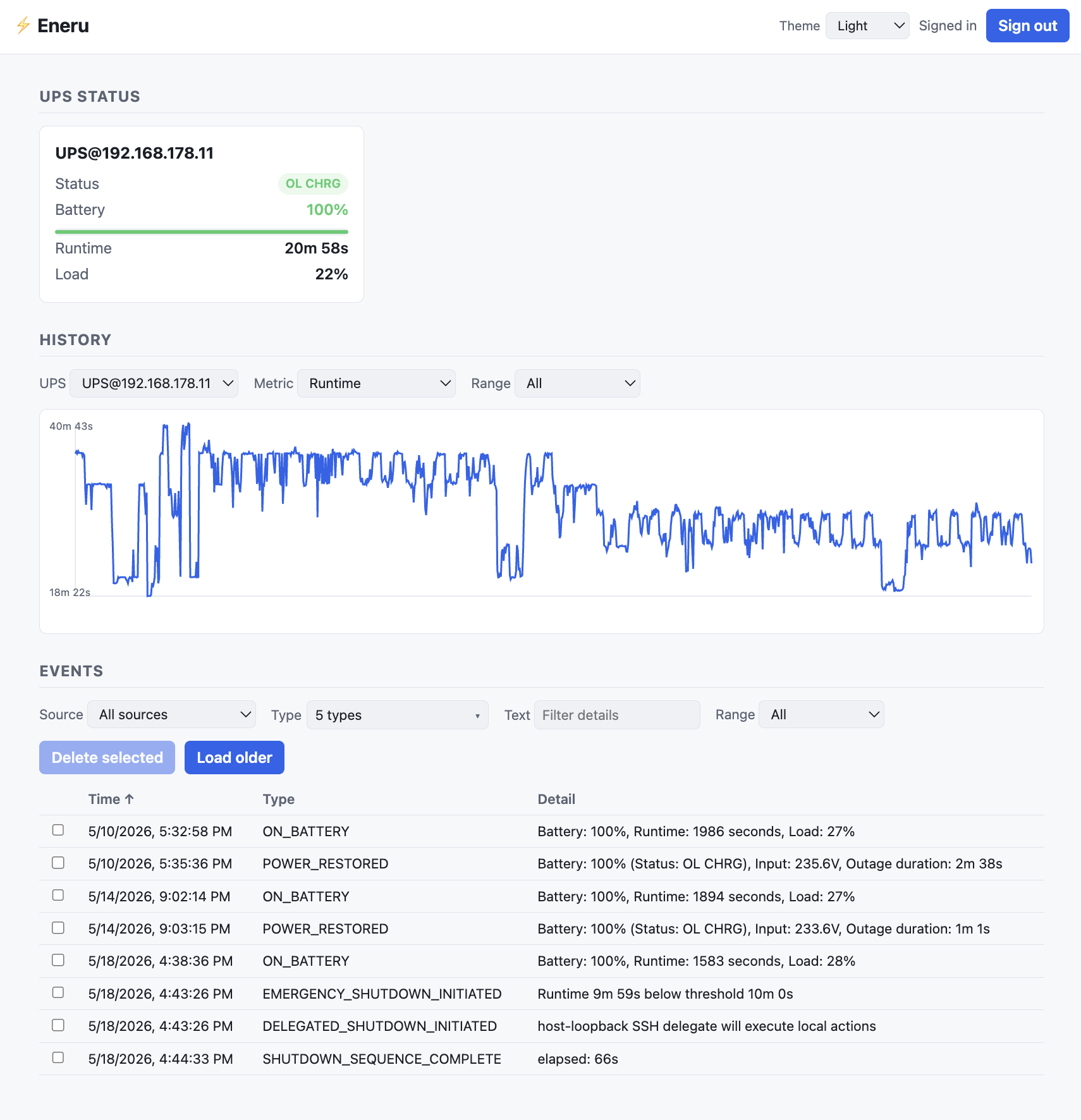
Task: Click the 18m 22s chart axis label
Action: coord(70,592)
